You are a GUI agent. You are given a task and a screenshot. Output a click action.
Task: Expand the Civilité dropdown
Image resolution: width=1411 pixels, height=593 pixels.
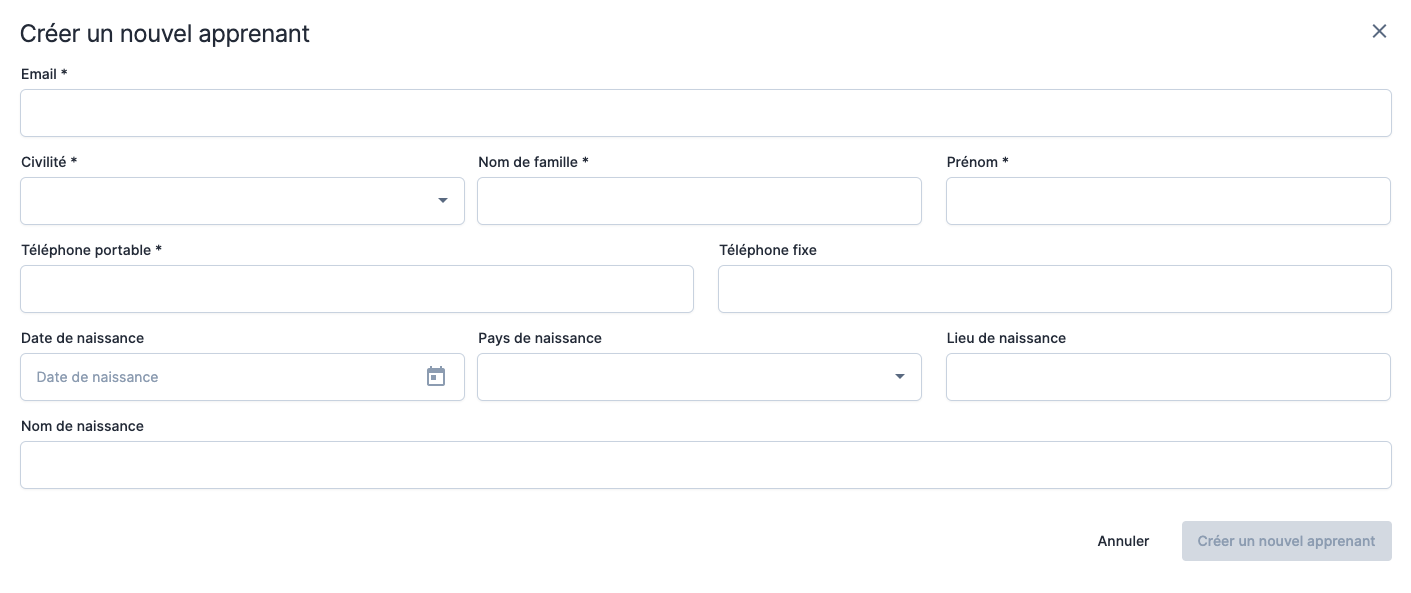(242, 201)
